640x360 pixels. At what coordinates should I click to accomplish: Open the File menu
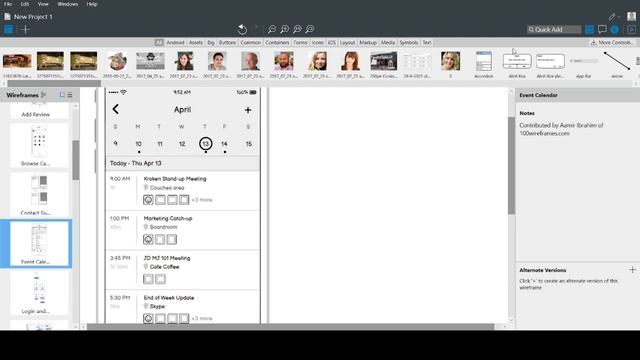coord(8,4)
